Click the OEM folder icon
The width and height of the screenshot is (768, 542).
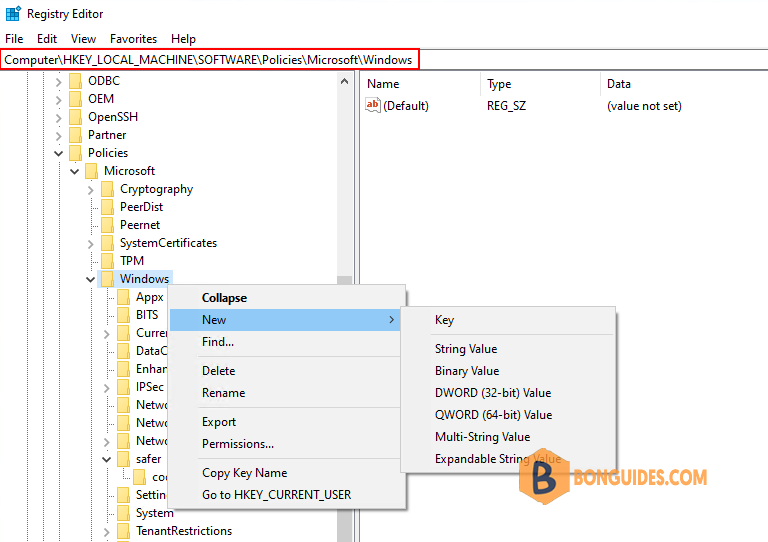pos(75,99)
